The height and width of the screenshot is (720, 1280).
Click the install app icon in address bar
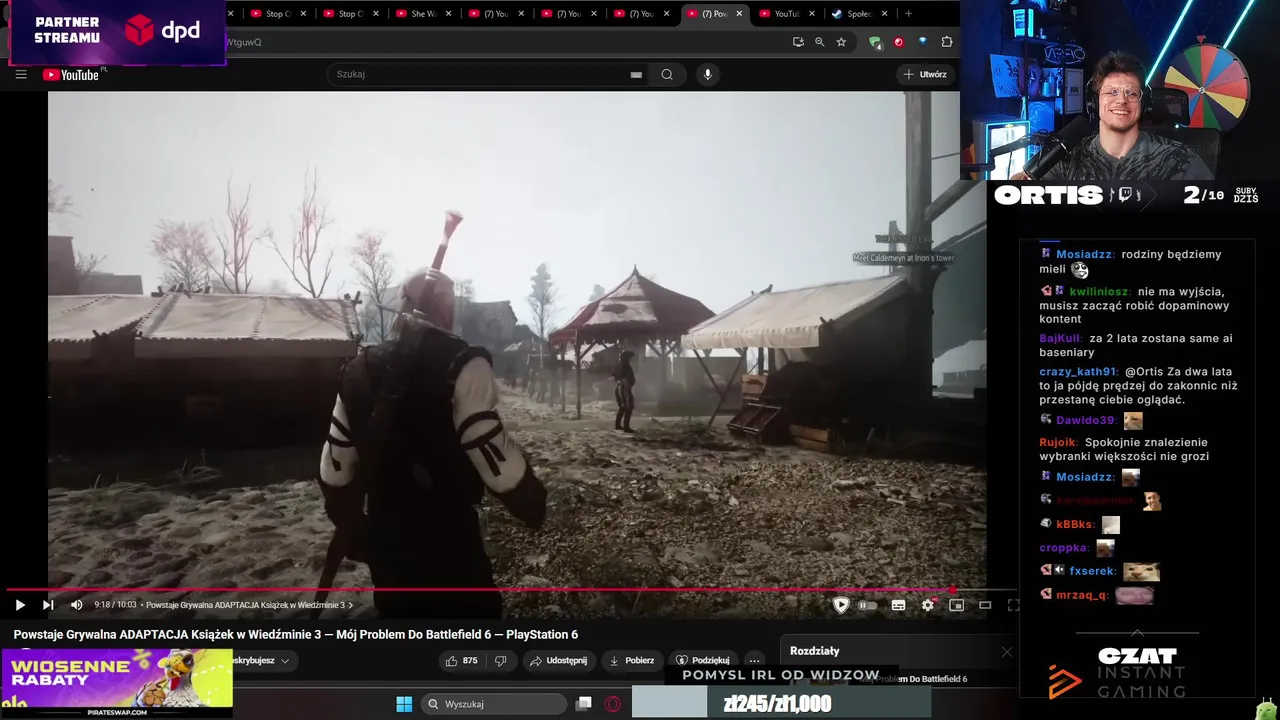pos(798,42)
